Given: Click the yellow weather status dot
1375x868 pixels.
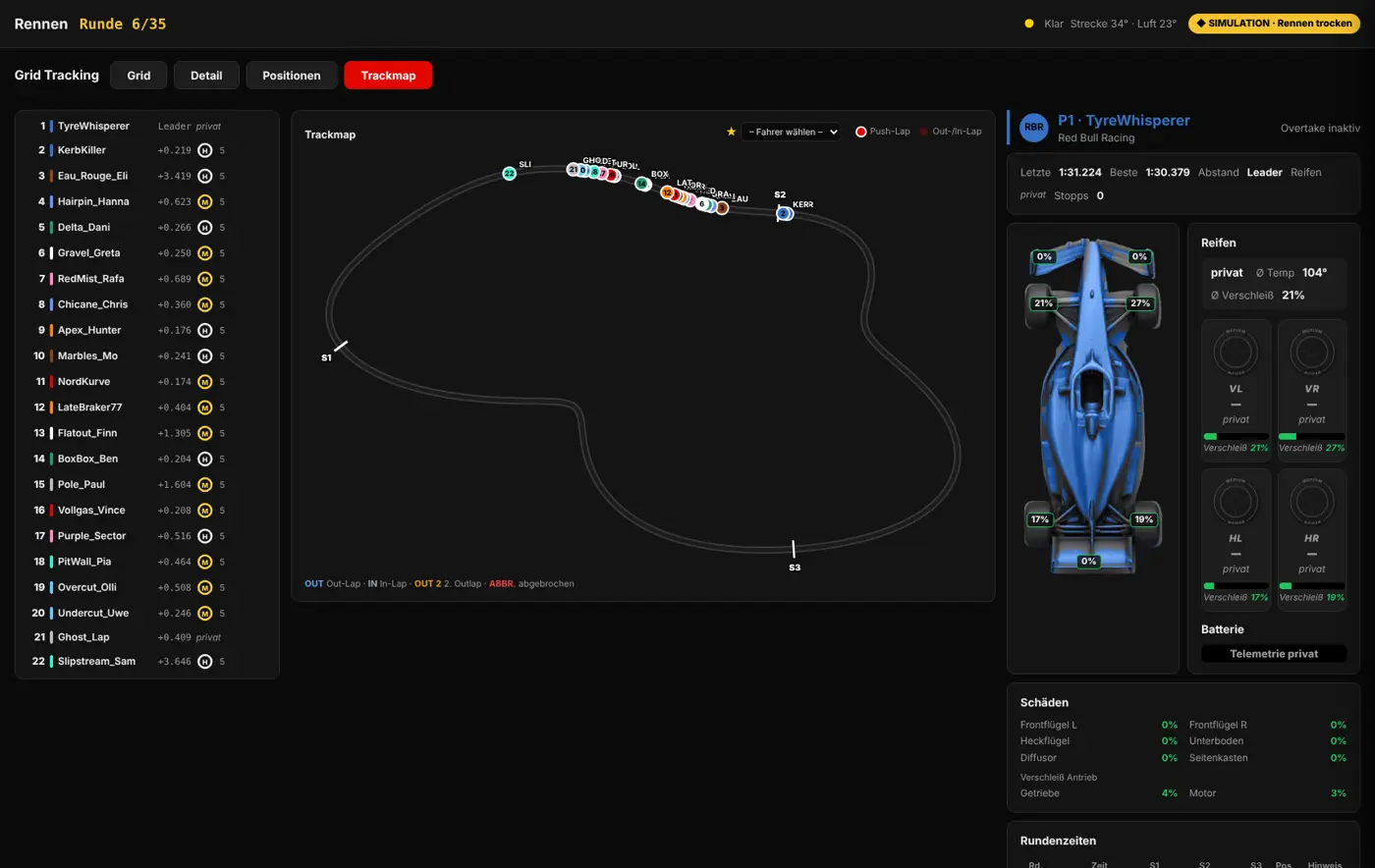Looking at the screenshot, I should tap(1029, 24).
